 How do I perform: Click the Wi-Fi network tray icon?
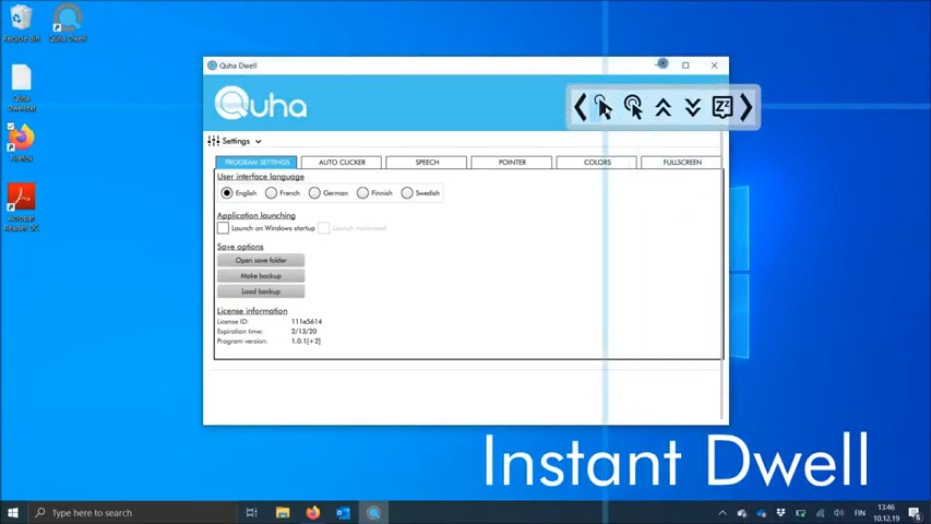[820, 513]
